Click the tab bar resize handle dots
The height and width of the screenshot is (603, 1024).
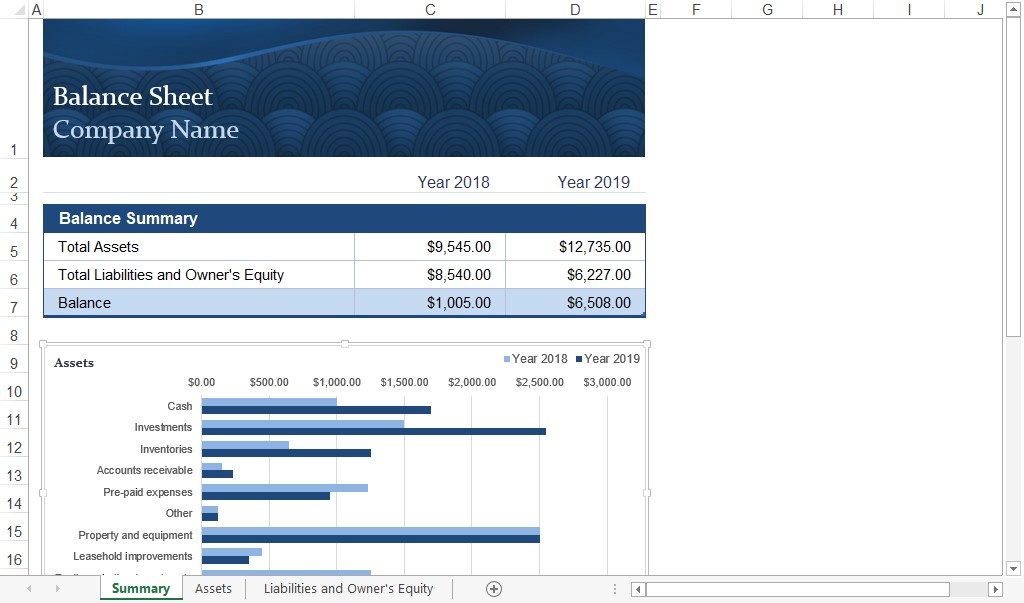click(x=615, y=589)
